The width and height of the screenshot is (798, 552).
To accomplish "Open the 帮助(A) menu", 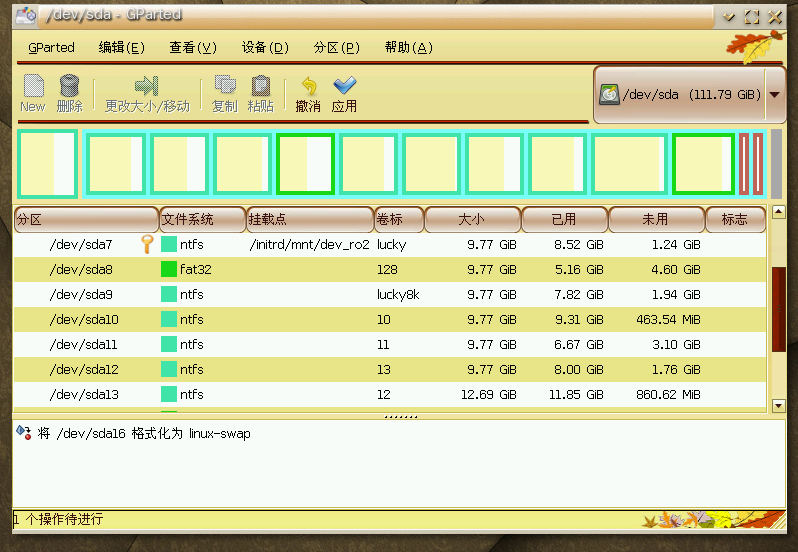I will 409,47.
